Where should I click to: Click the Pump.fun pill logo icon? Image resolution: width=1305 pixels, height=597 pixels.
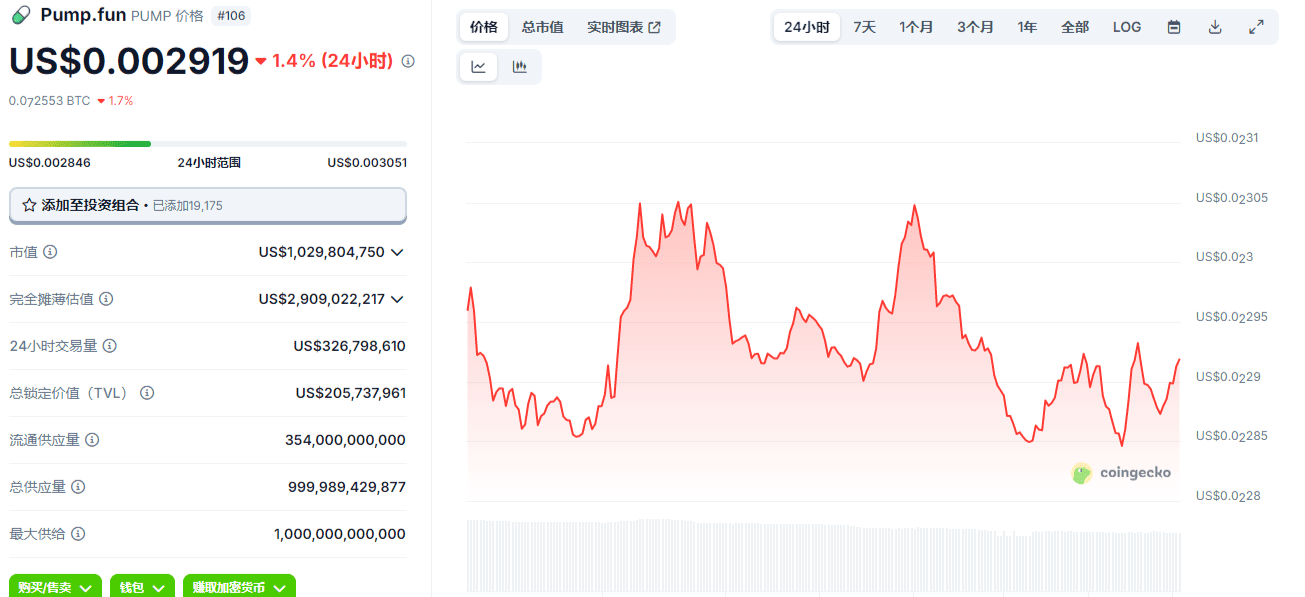(21, 15)
